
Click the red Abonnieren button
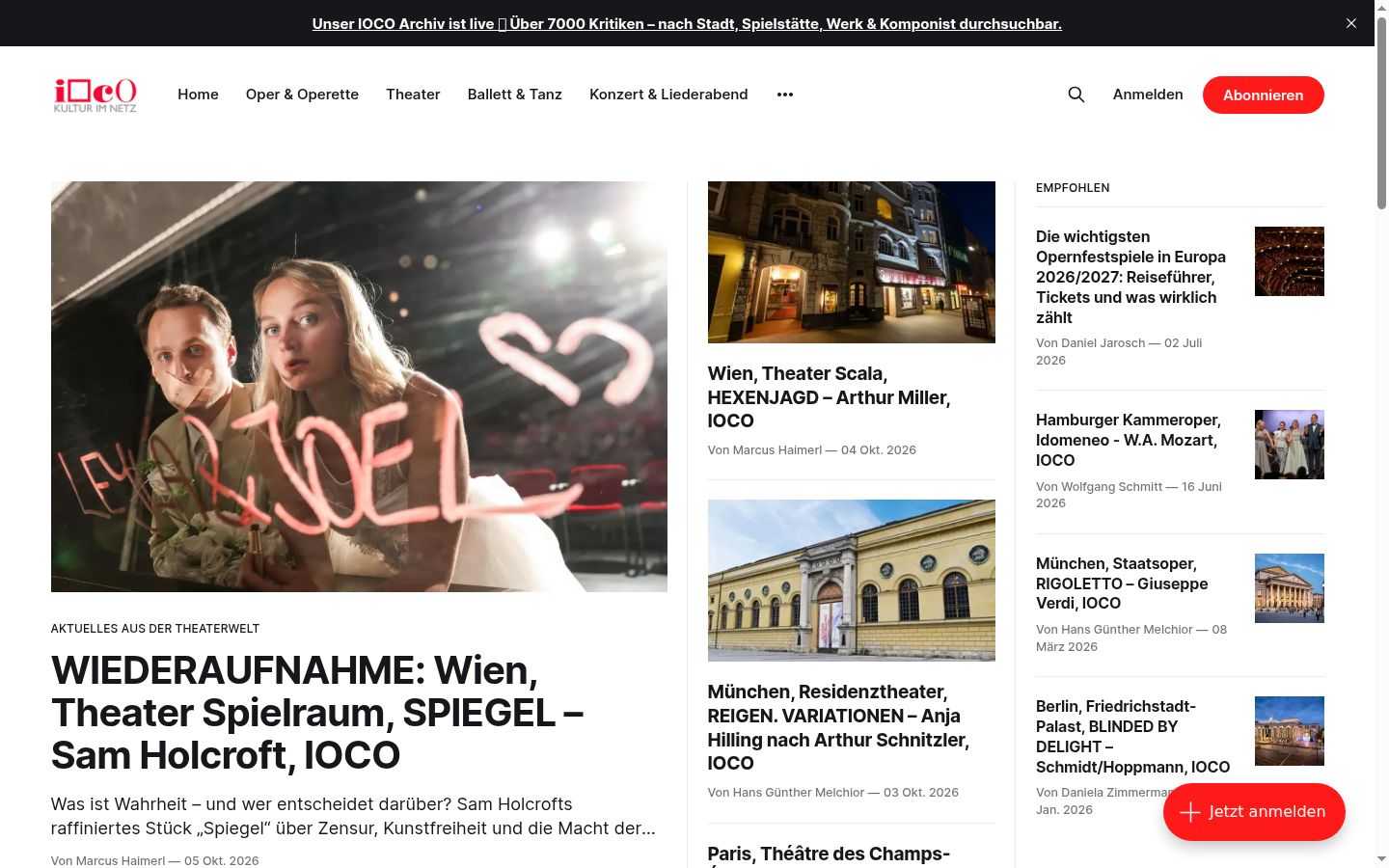tap(1264, 95)
